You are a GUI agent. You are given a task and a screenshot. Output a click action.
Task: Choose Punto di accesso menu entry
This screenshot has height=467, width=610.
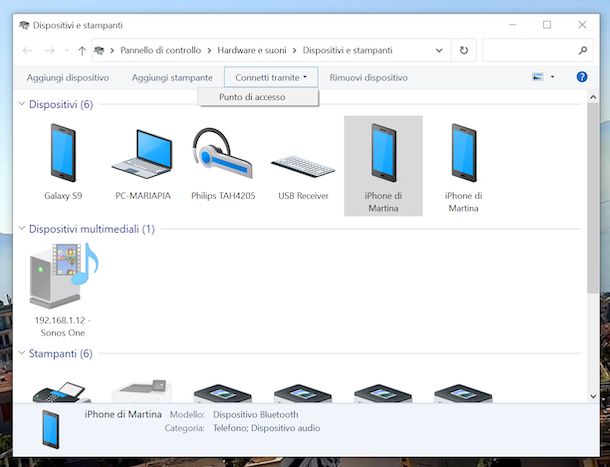click(x=258, y=97)
